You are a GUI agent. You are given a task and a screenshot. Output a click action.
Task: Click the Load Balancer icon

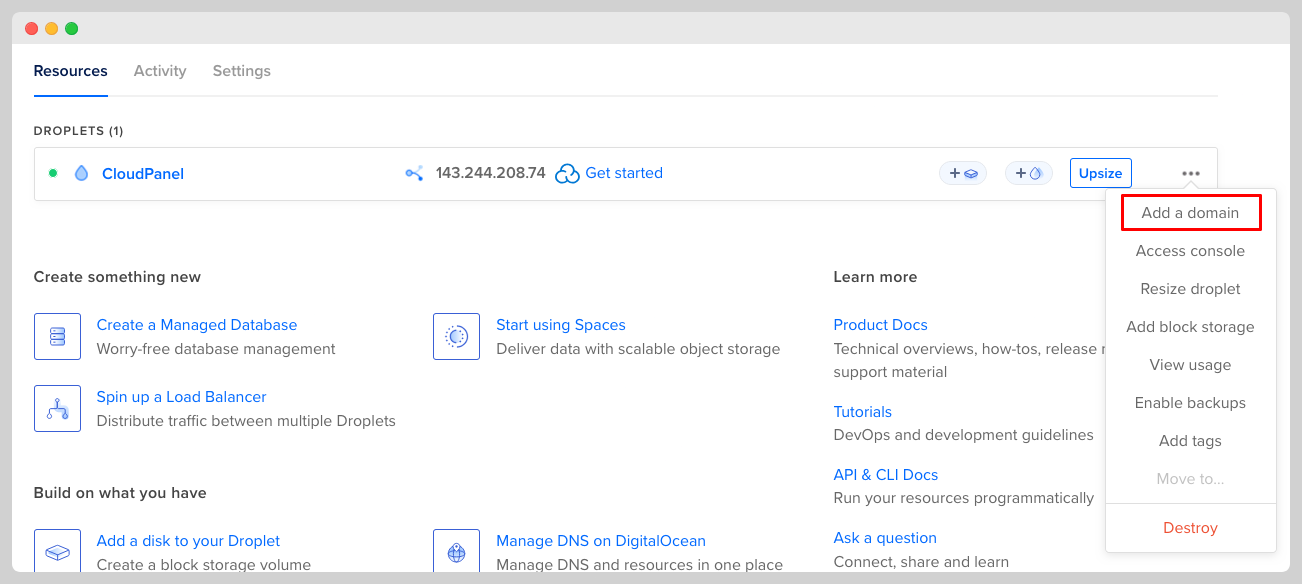57,408
